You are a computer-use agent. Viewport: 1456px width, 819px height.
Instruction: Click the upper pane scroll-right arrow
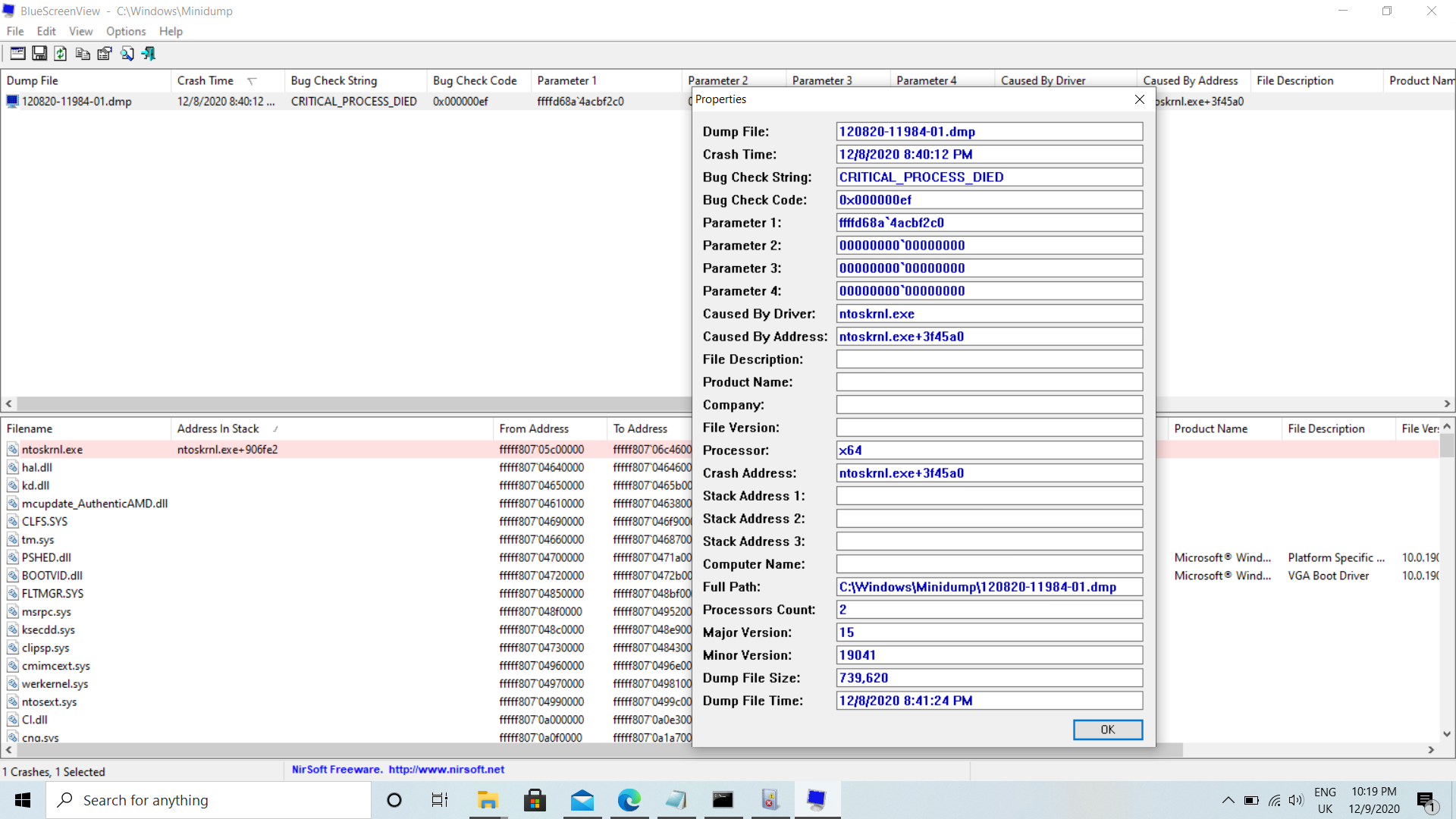pos(1447,404)
